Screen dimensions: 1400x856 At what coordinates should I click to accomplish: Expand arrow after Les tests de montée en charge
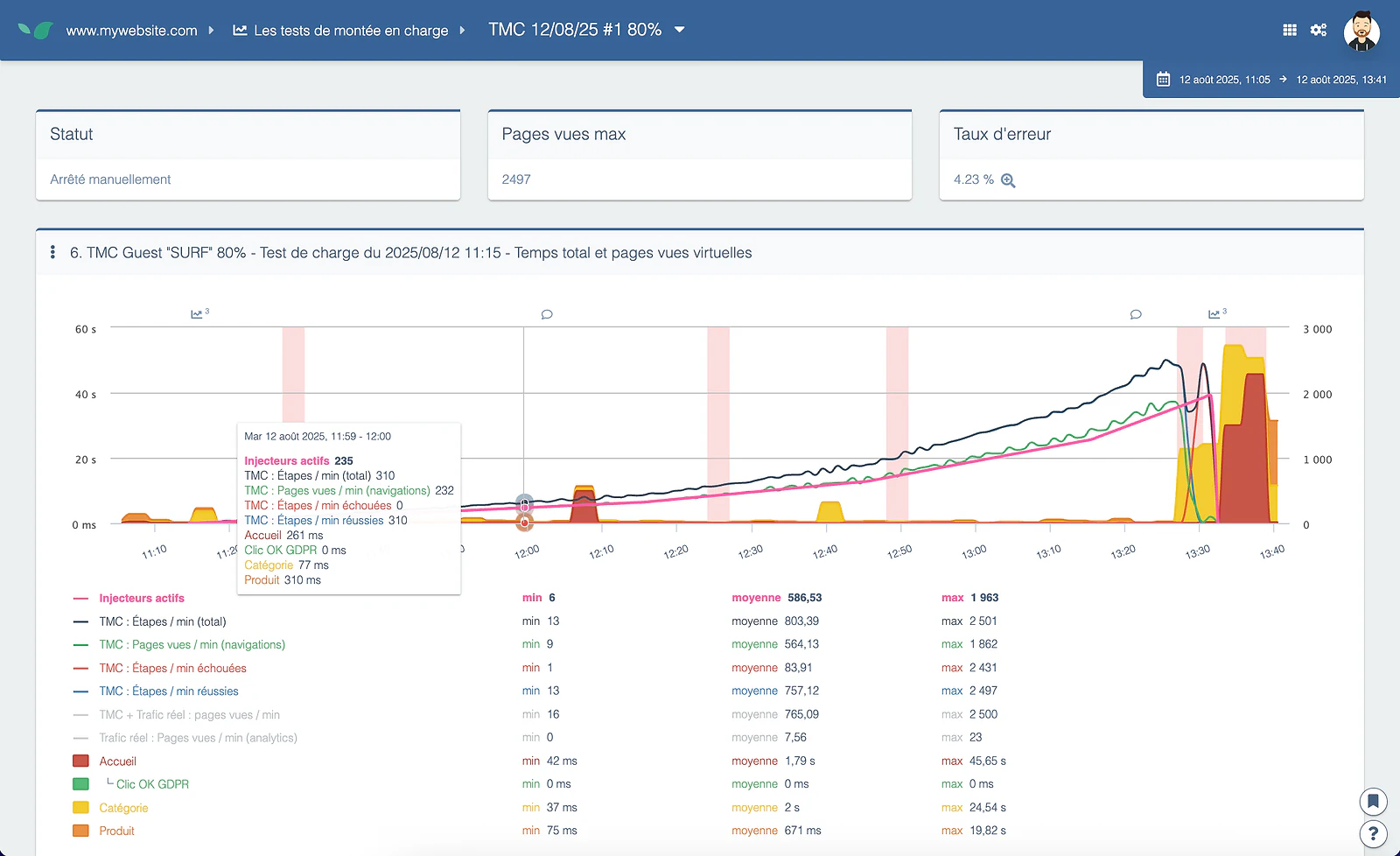point(462,30)
